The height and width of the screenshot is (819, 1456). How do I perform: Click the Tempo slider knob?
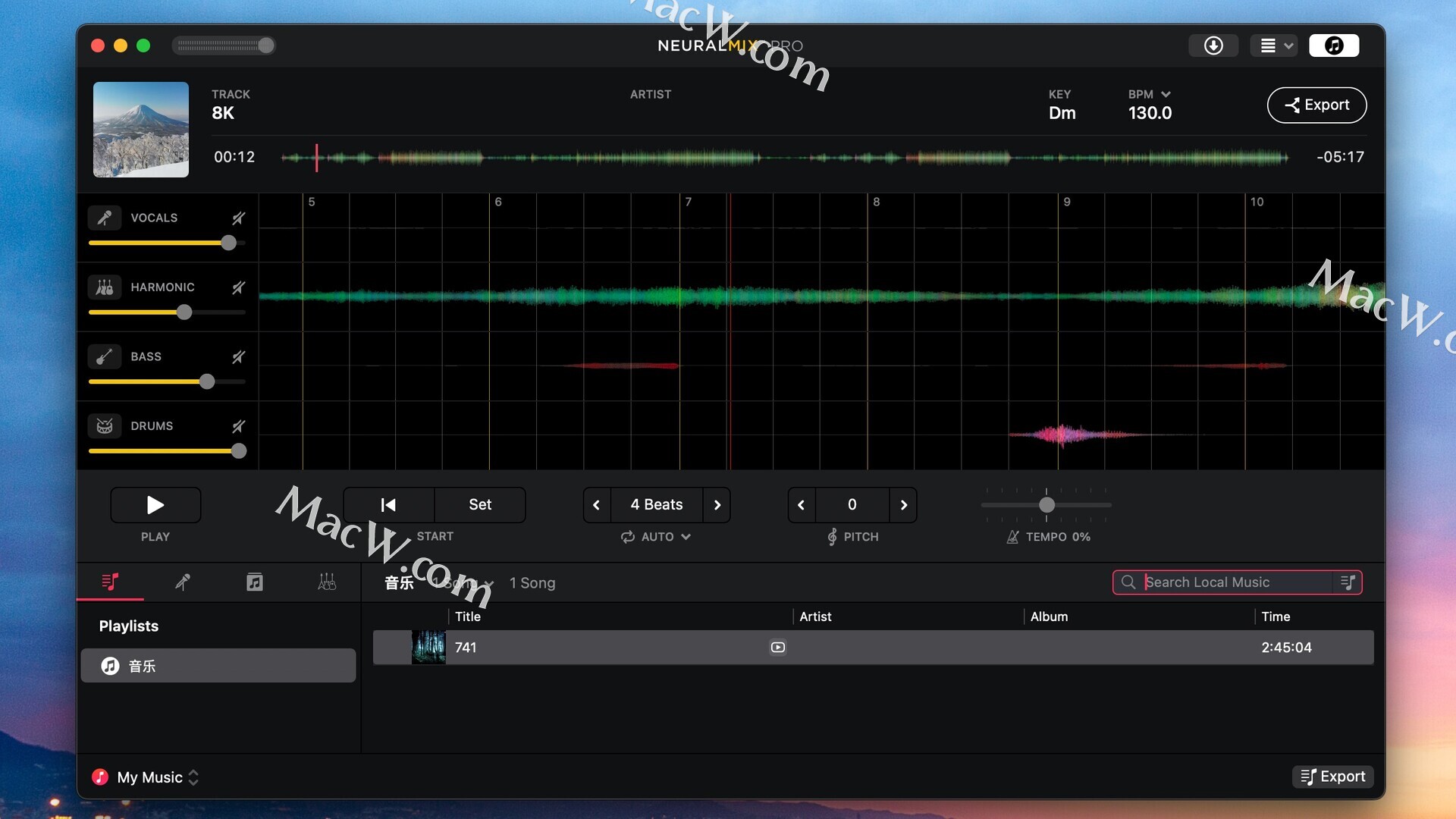click(x=1046, y=505)
